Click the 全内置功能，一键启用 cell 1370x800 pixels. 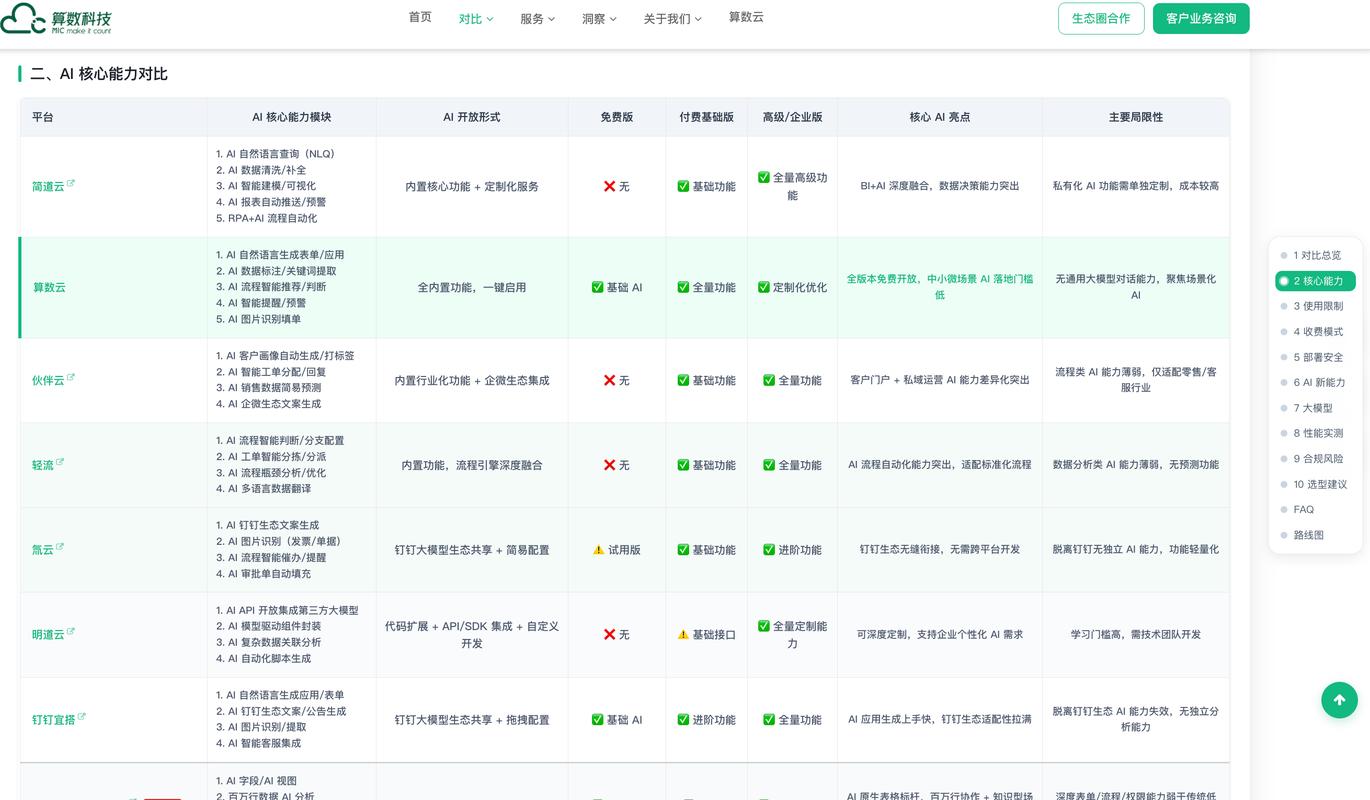click(x=472, y=288)
